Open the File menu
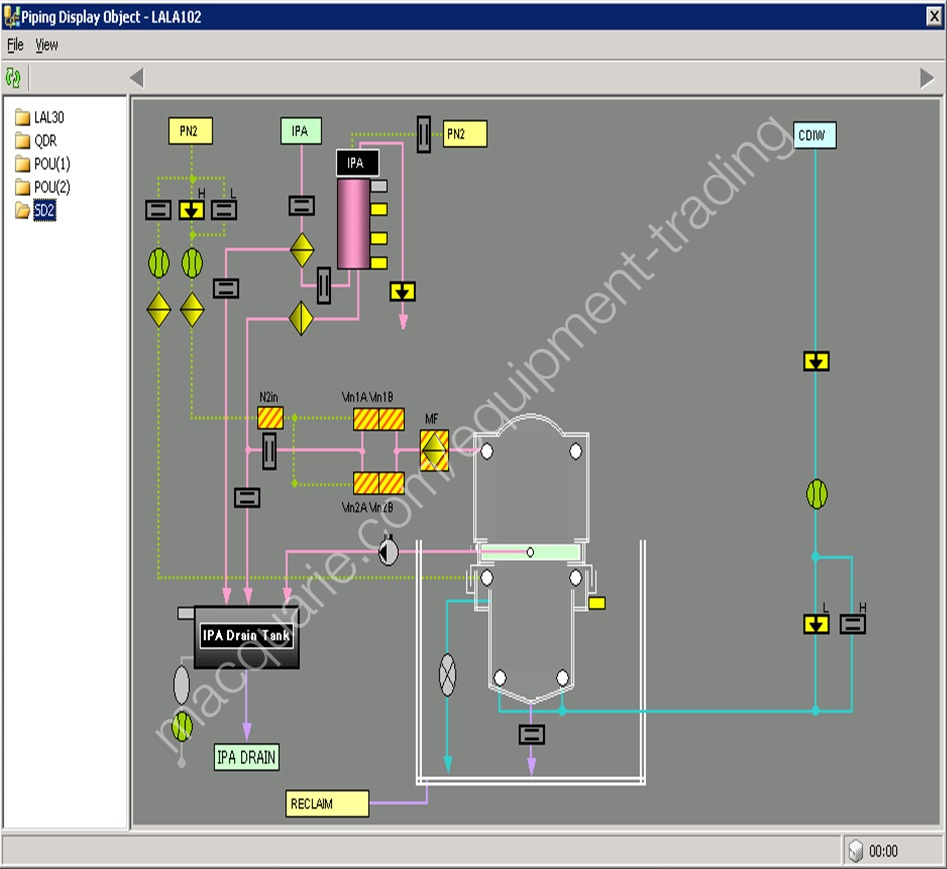The height and width of the screenshot is (869, 947). click(15, 45)
